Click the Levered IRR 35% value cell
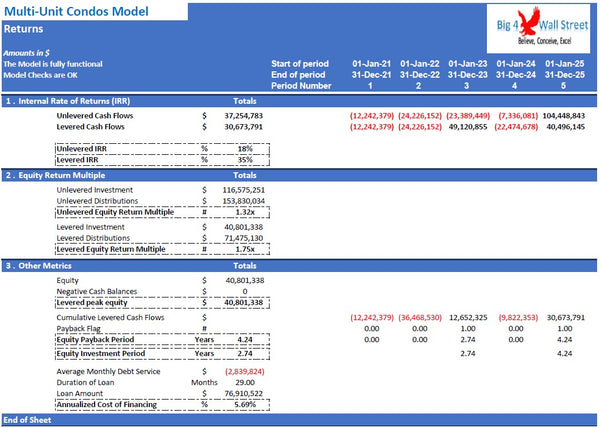 pos(245,159)
